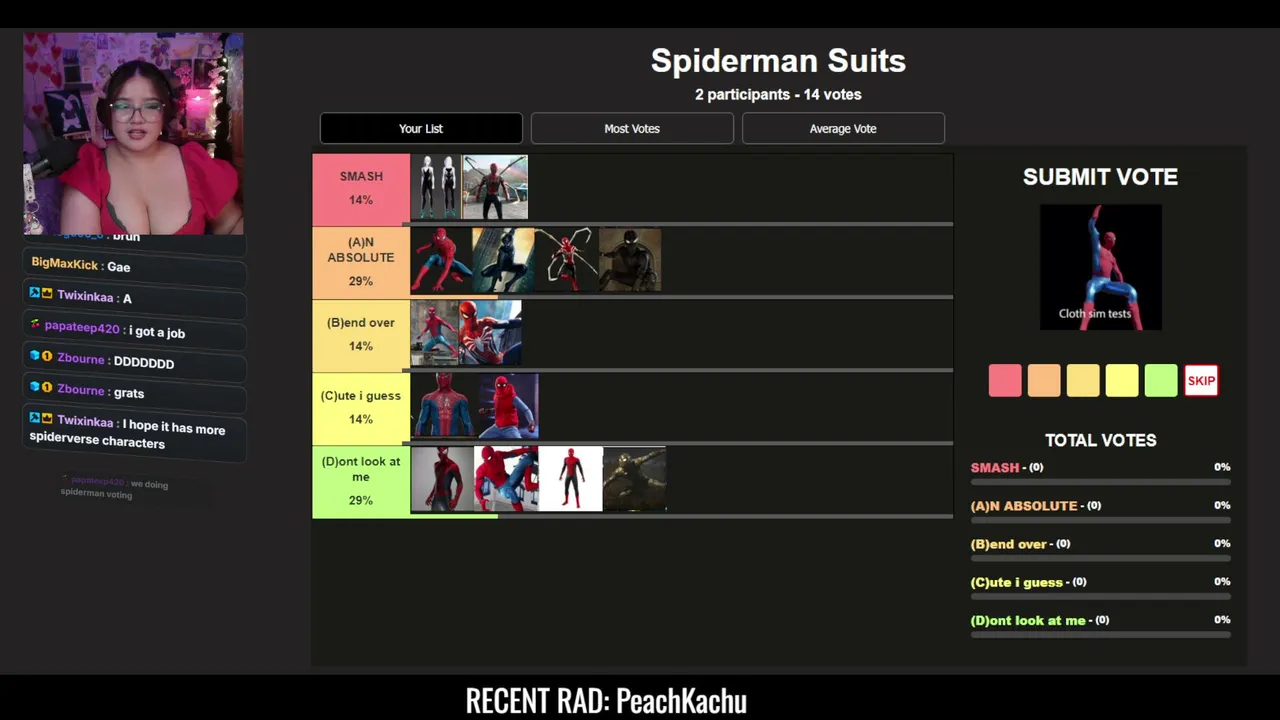Choose the pale gold vote swatch
Screen dimensions: 1280x720
point(1083,381)
